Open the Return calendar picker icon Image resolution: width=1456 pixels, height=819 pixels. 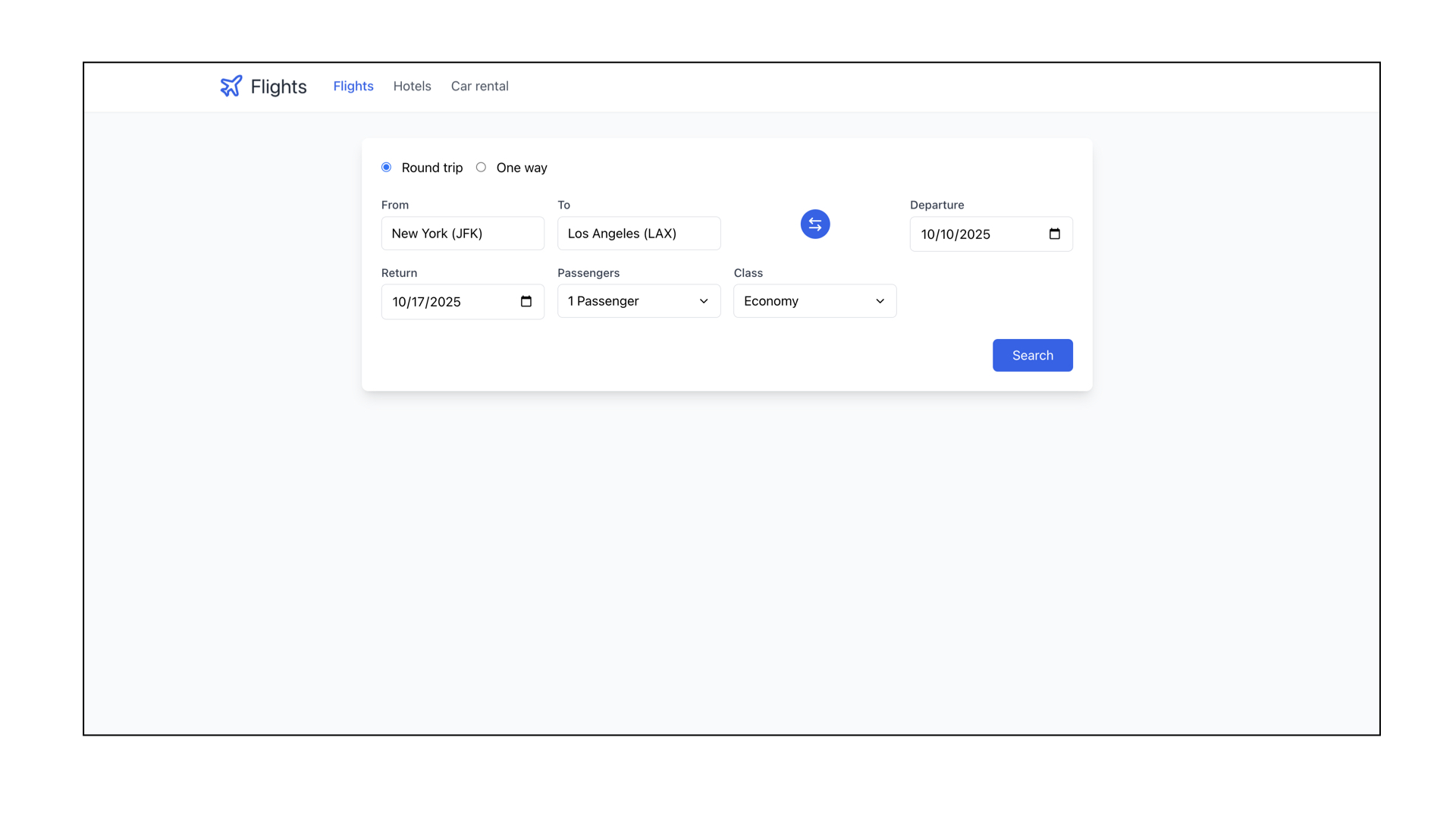coord(526,301)
